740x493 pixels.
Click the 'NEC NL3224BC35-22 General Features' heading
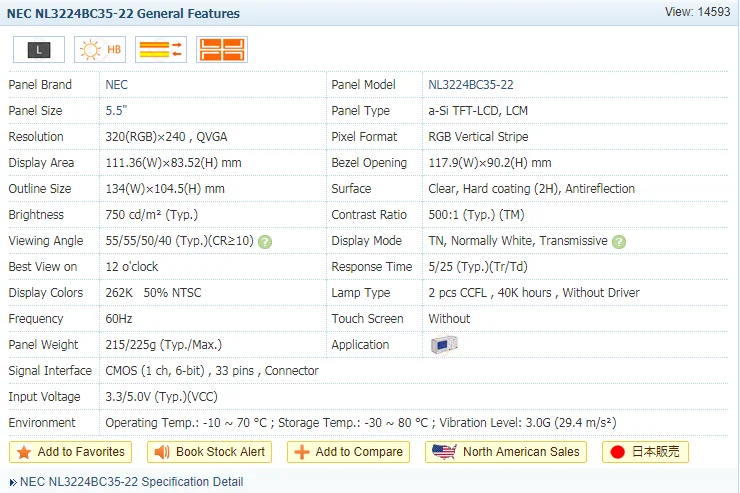pos(123,14)
